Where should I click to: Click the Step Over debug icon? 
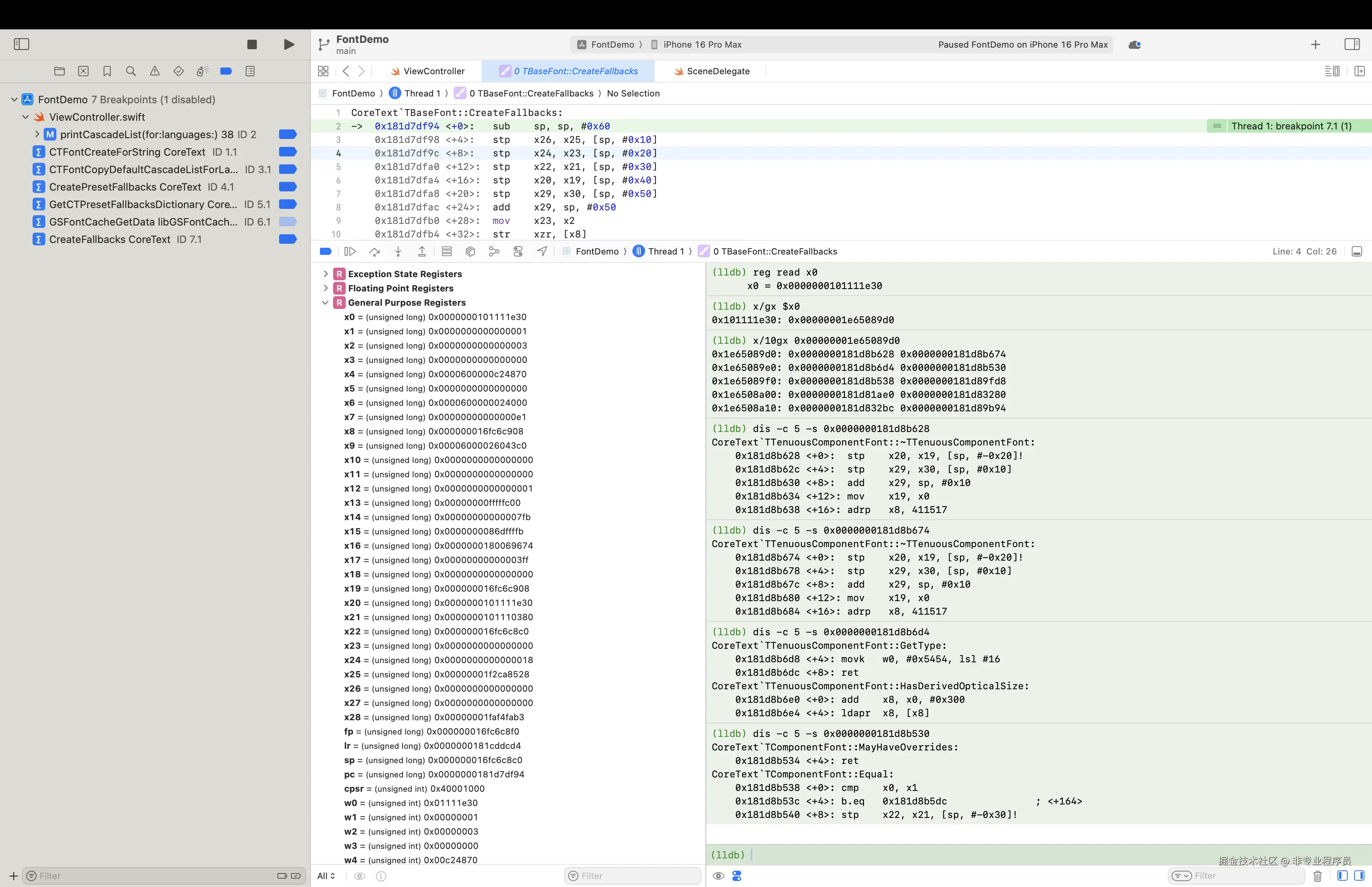[374, 252]
